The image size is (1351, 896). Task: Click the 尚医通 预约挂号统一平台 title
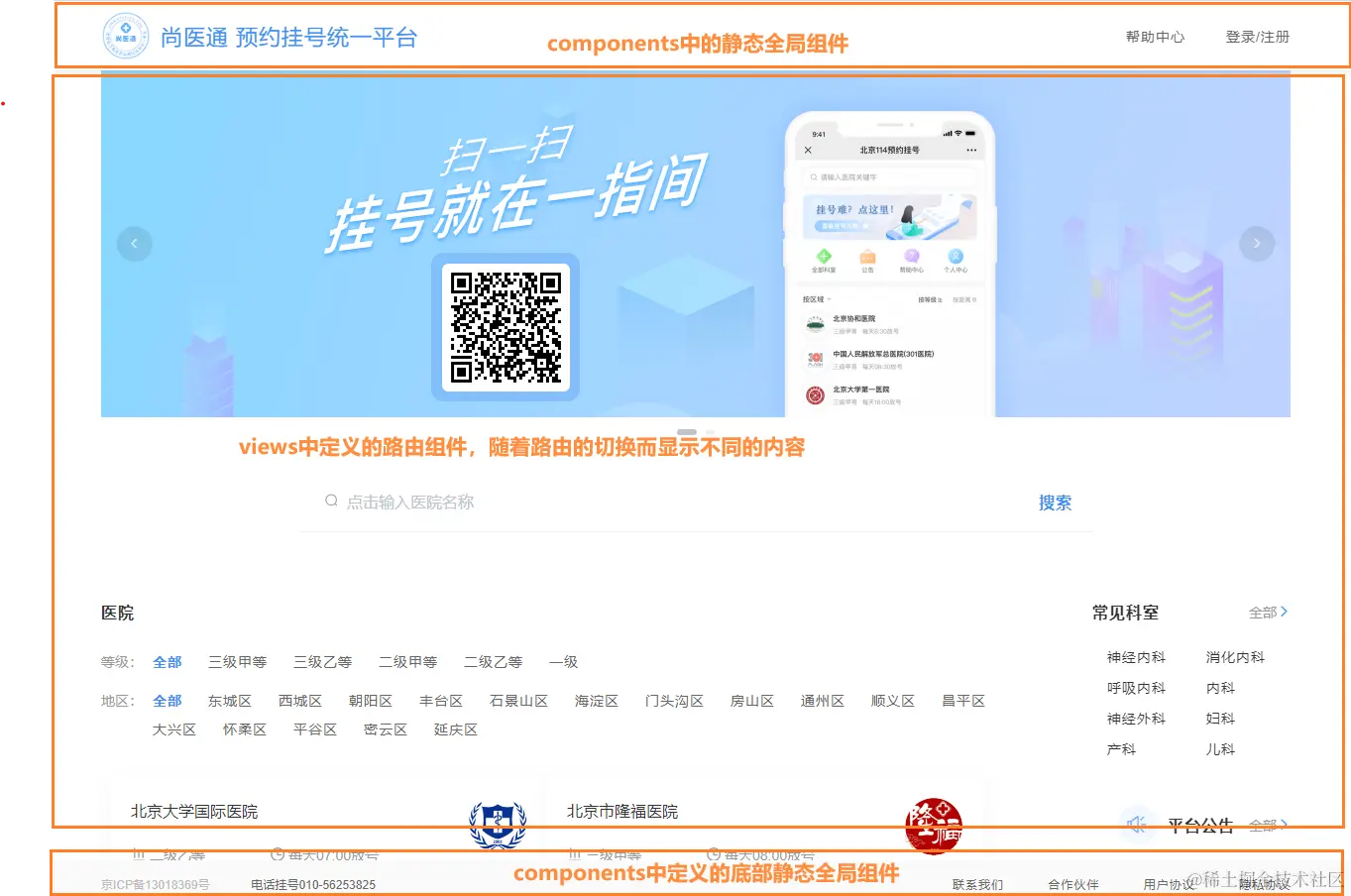coord(288,38)
